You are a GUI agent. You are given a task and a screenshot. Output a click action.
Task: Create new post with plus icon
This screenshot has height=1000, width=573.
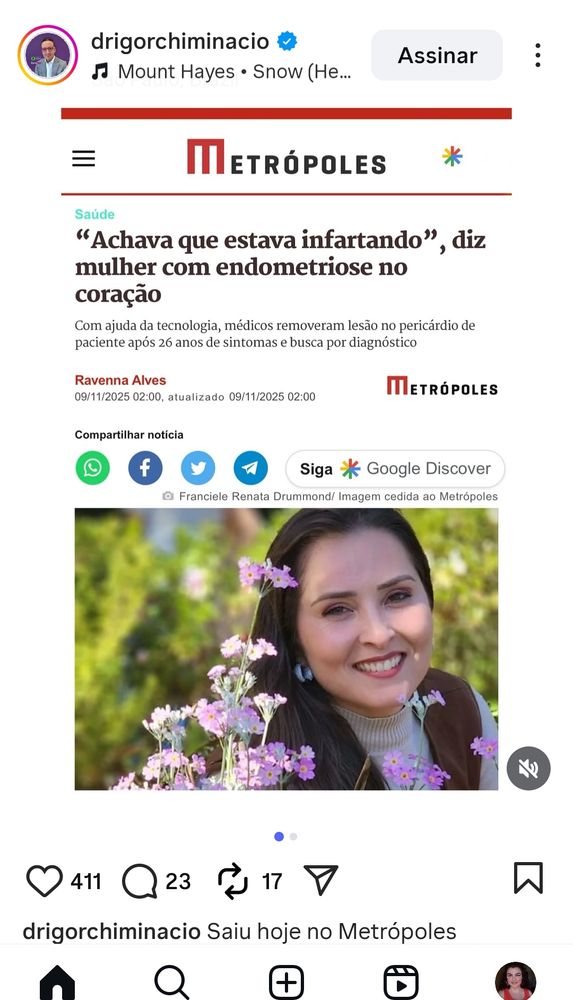pyautogui.click(x=286, y=982)
